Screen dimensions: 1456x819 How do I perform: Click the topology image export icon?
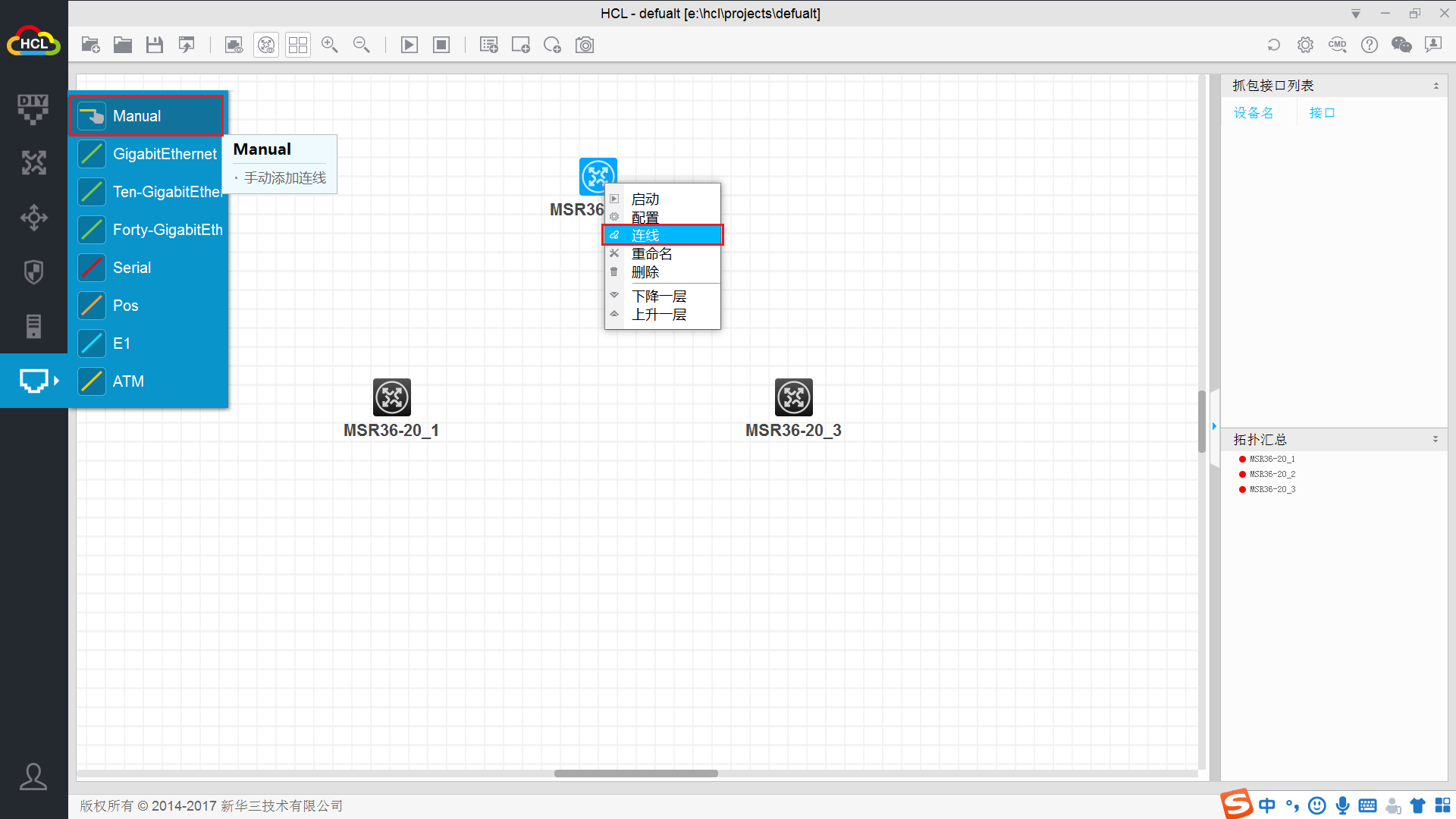tap(234, 45)
